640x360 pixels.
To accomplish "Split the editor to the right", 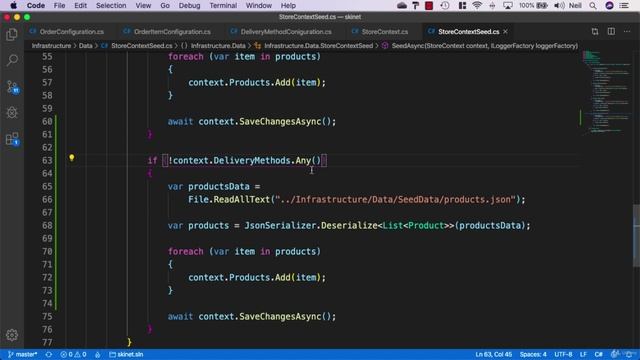I will click(611, 31).
